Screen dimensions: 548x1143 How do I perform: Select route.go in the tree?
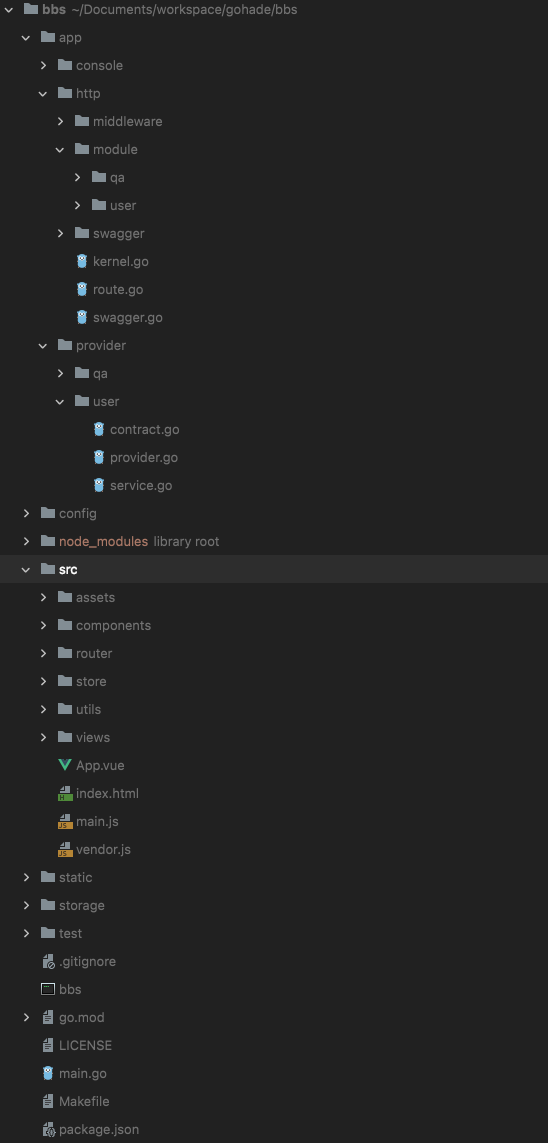118,289
